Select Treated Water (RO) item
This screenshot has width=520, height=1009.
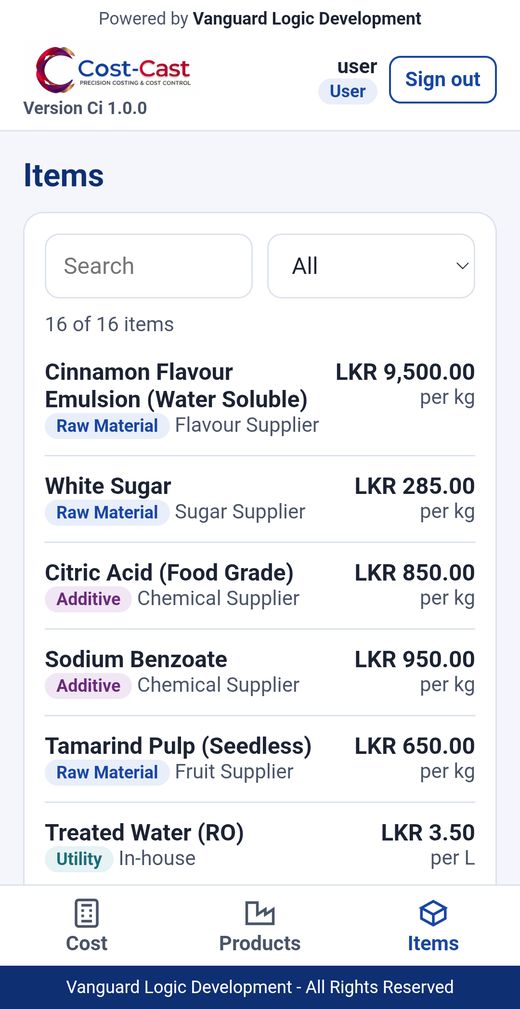point(260,846)
